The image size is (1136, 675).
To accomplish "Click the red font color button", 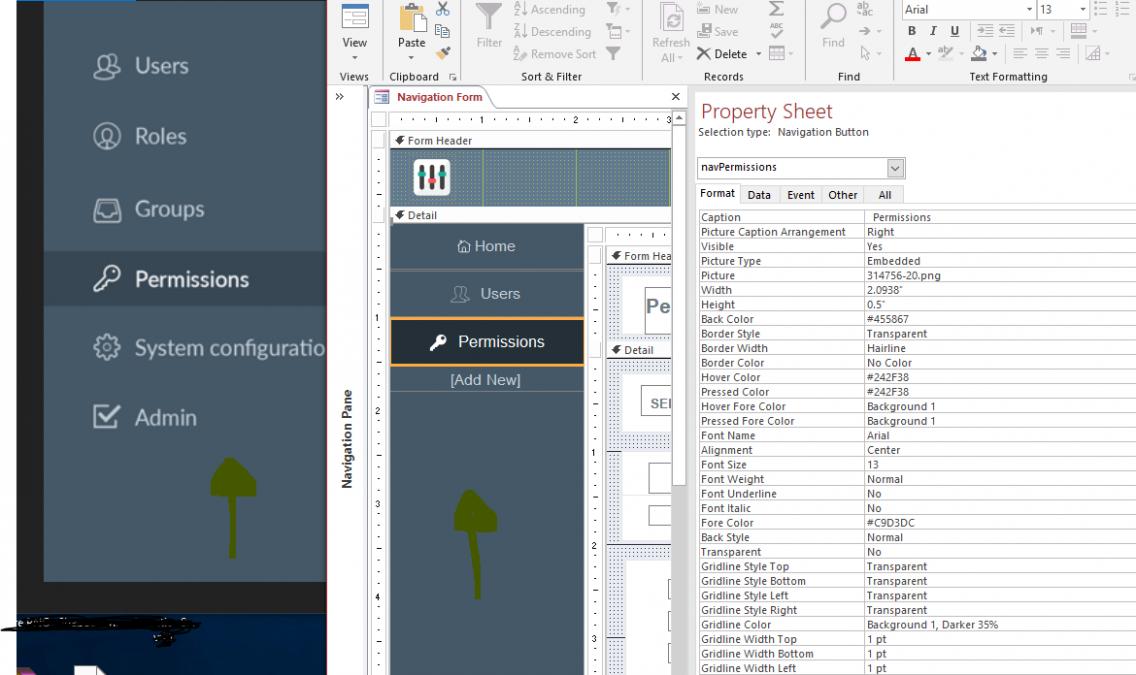I will point(914,54).
